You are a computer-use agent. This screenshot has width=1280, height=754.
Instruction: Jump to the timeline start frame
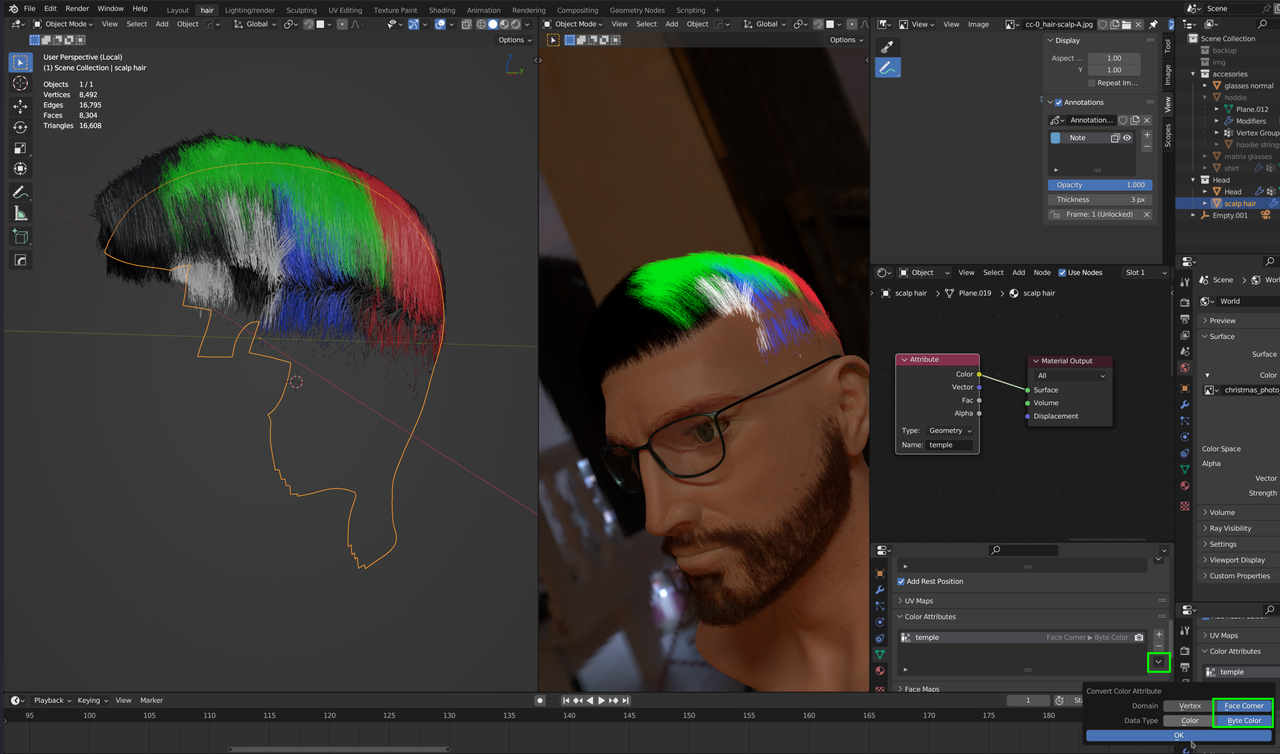pyautogui.click(x=566, y=700)
